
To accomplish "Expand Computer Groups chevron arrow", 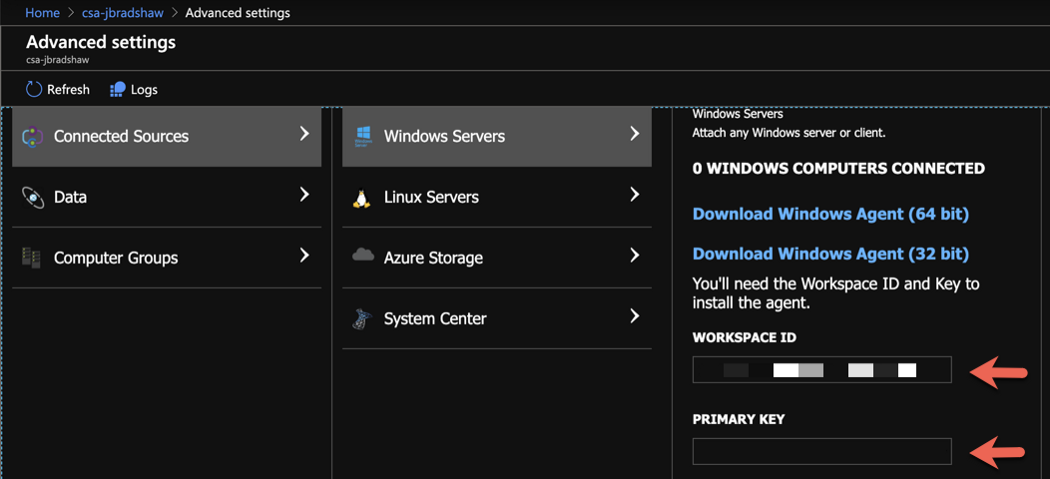I will coord(304,256).
